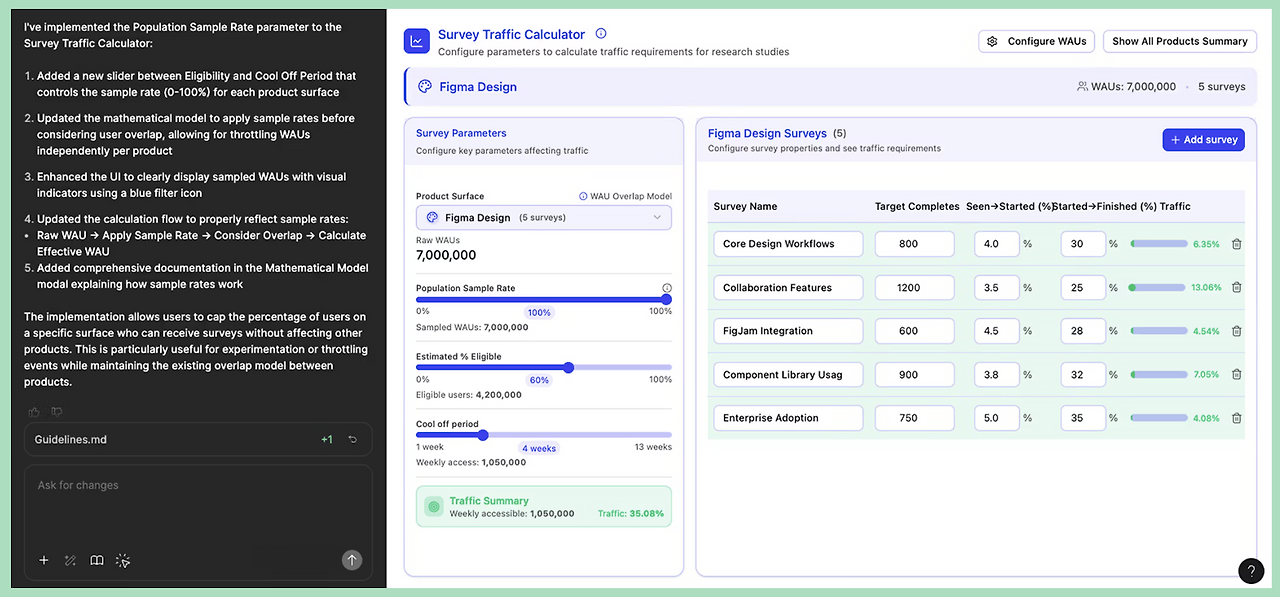Click Seen→Started field showing 3.5
The height and width of the screenshot is (597, 1280).
click(997, 288)
